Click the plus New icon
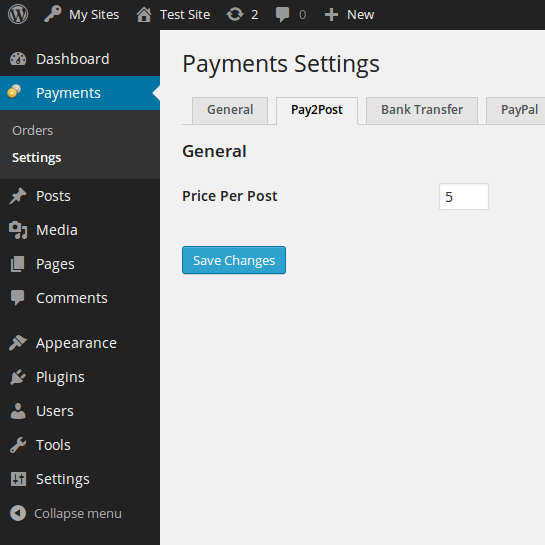545x545 pixels. click(x=331, y=15)
